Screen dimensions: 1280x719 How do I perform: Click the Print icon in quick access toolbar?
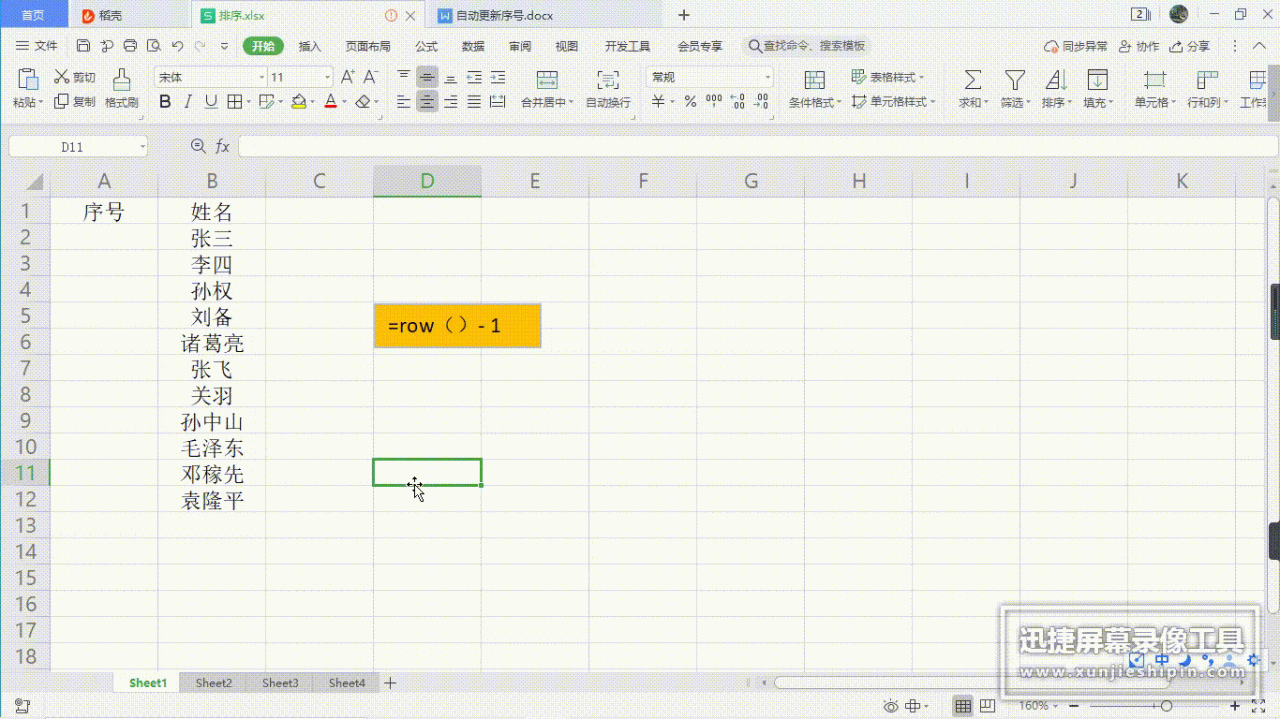[130, 46]
